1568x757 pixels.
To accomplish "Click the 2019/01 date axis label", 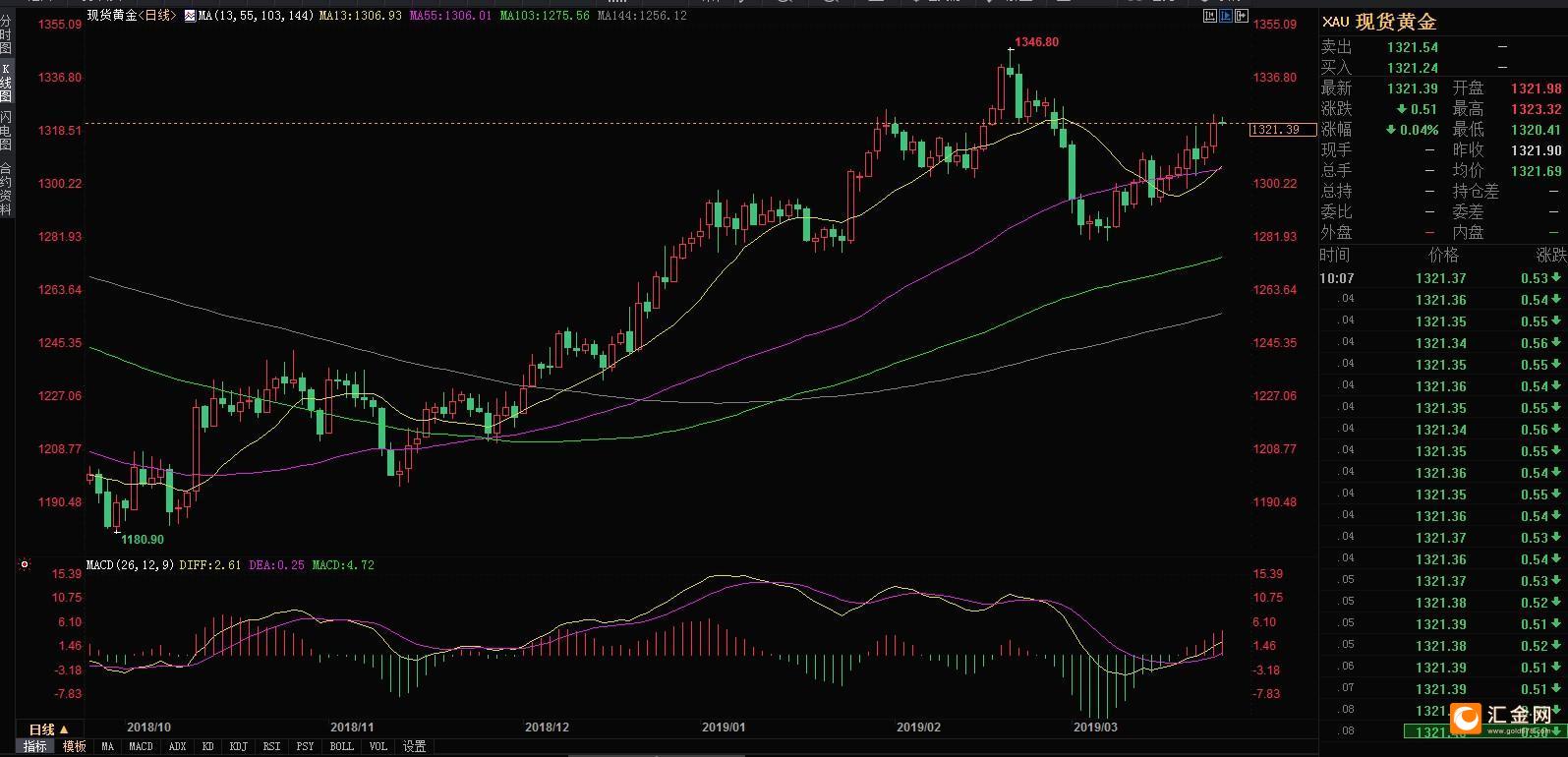I will click(724, 728).
